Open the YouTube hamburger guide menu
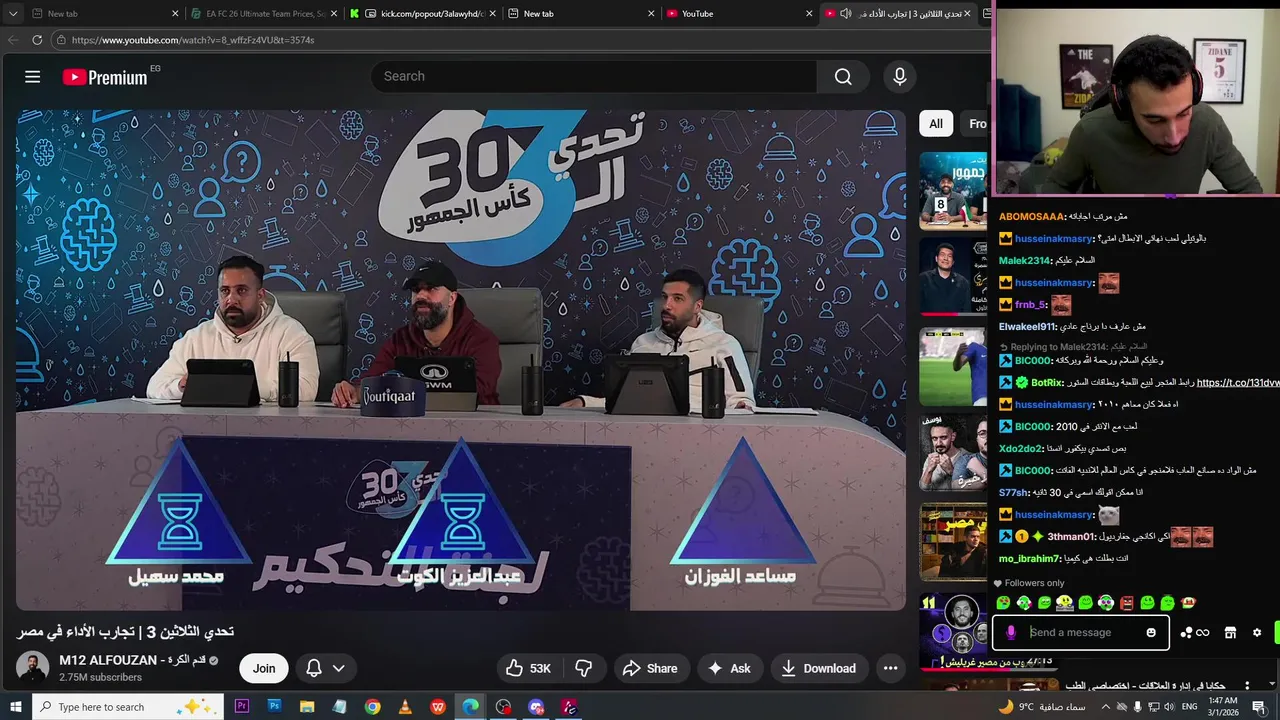1280x720 pixels. point(32,77)
